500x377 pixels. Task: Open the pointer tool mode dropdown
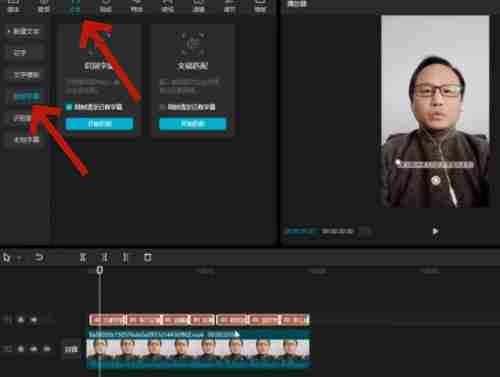[19, 258]
